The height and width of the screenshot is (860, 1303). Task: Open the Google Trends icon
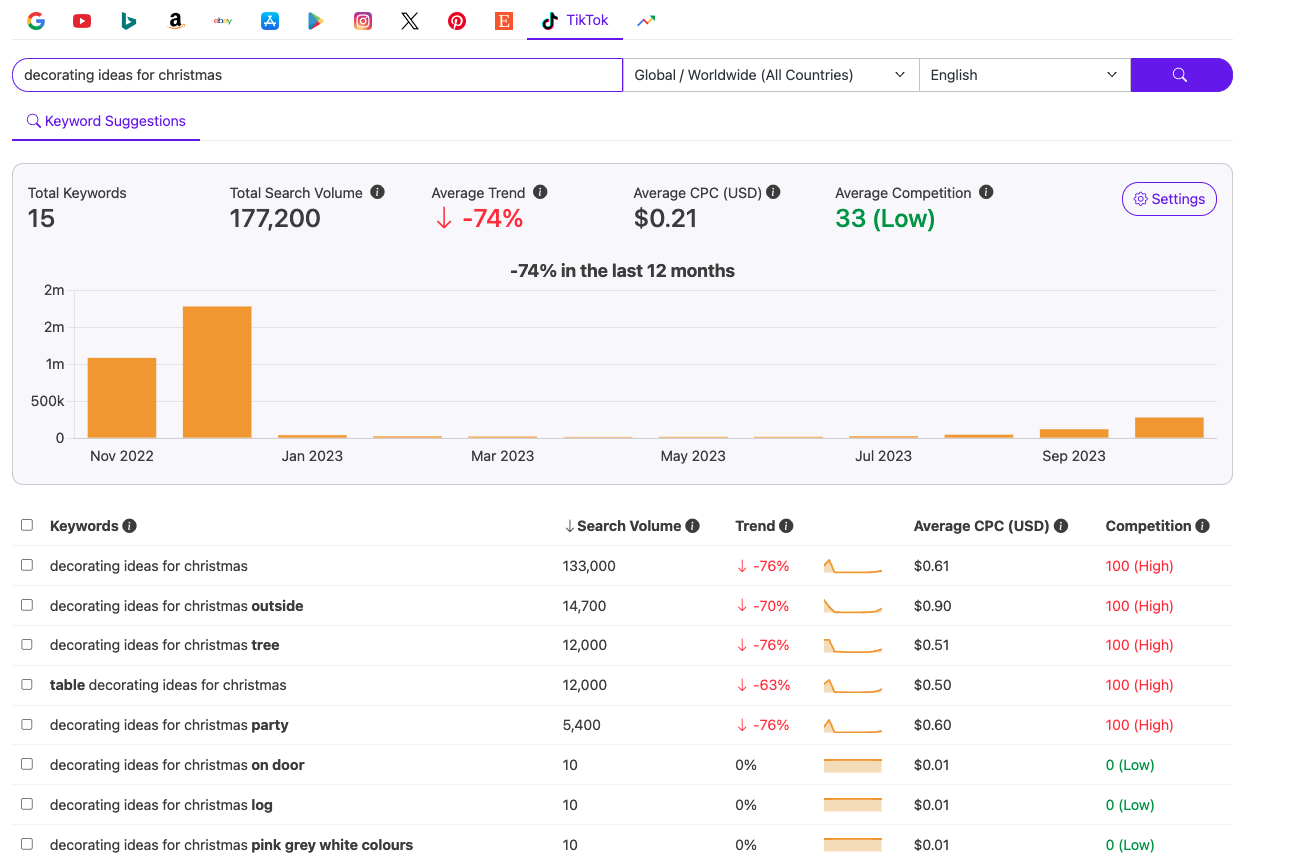(x=645, y=20)
